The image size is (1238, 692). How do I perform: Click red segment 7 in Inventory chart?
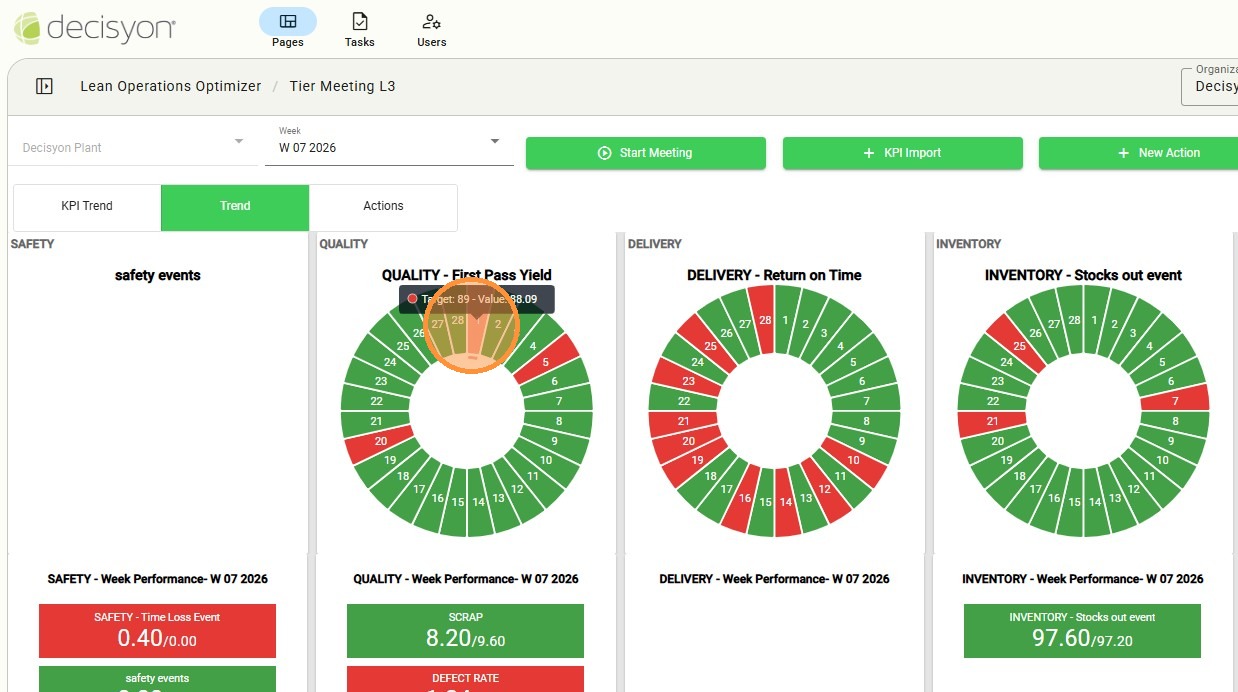point(1175,401)
